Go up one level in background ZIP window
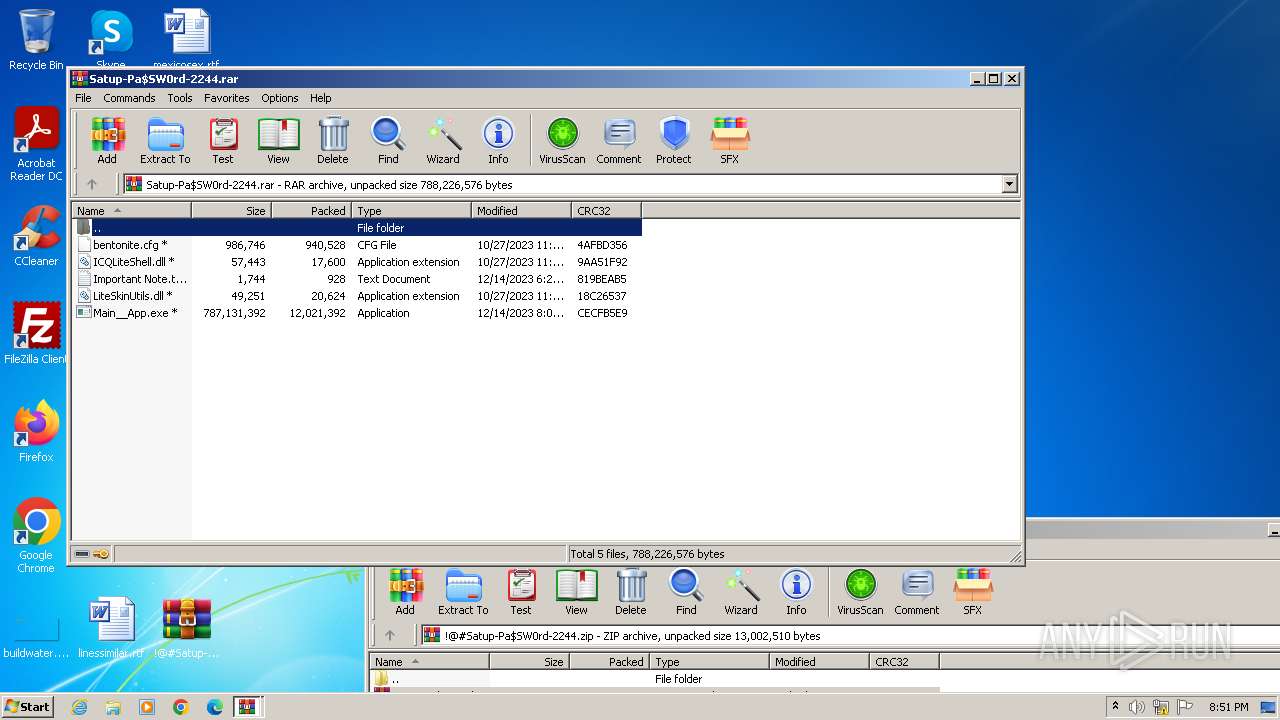This screenshot has width=1280, height=720. tap(390, 635)
